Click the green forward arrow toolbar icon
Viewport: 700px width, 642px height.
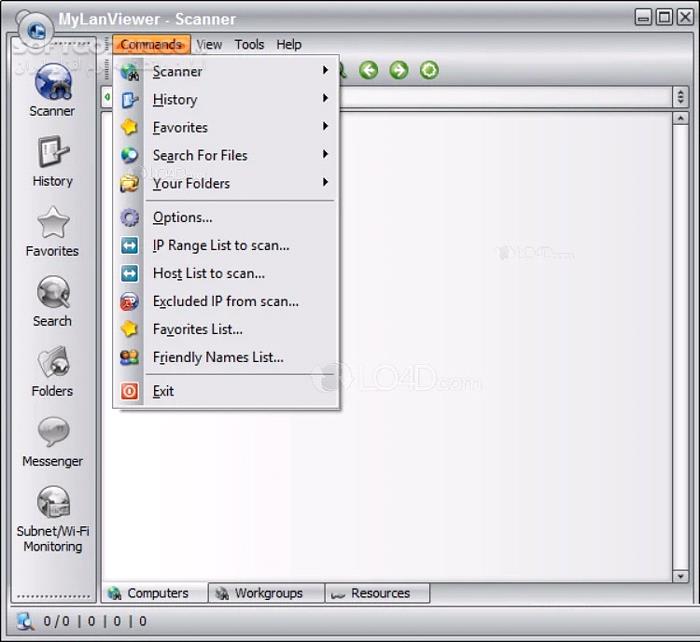point(399,70)
